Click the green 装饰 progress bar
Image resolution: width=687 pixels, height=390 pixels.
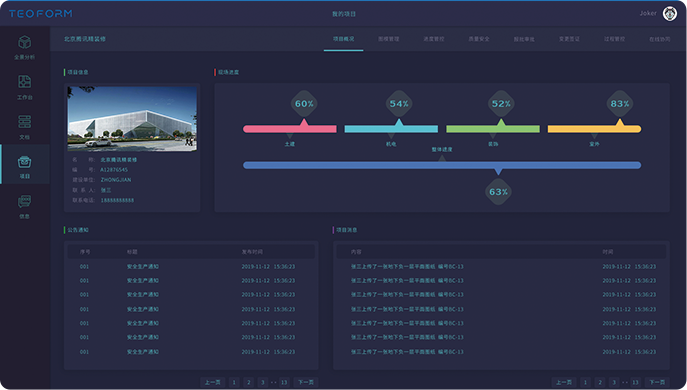493,129
